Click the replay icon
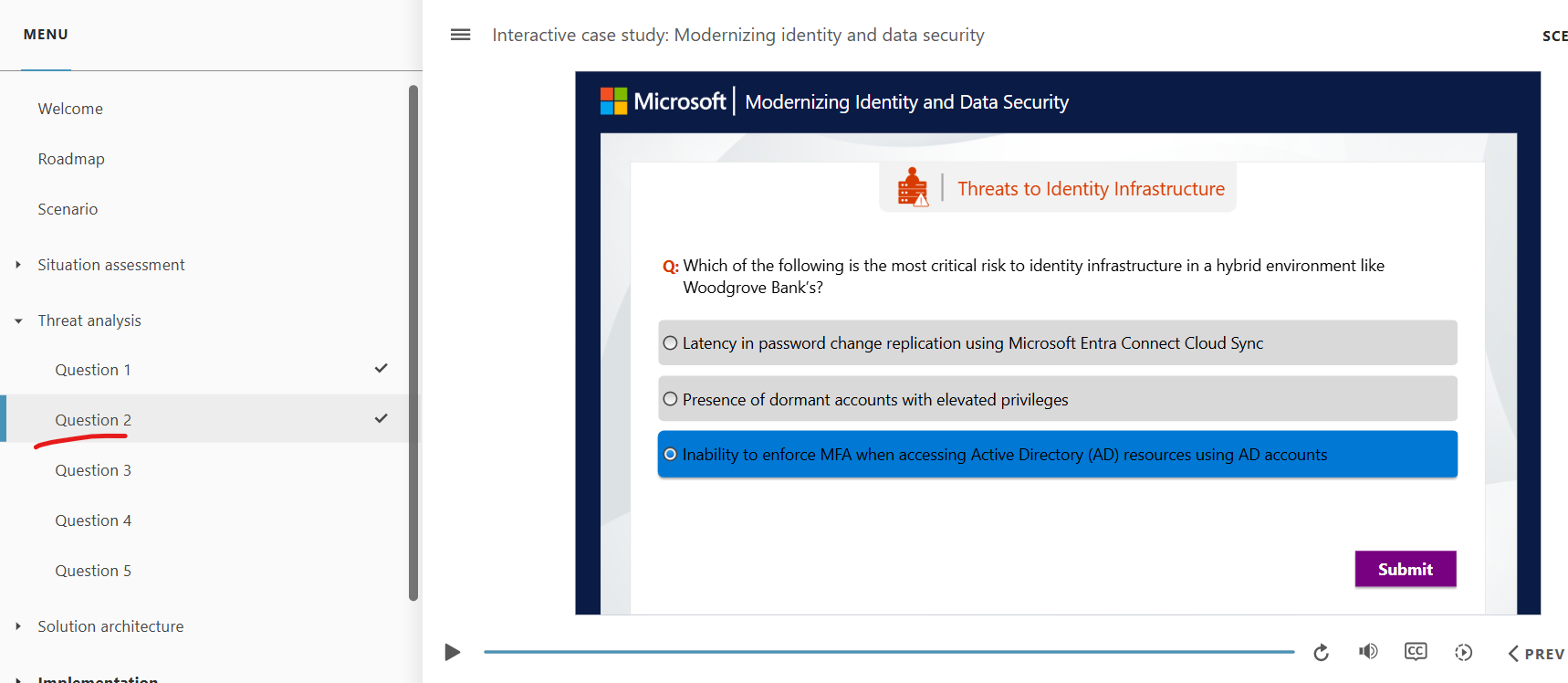This screenshot has height=683, width=1568. coord(1321,652)
